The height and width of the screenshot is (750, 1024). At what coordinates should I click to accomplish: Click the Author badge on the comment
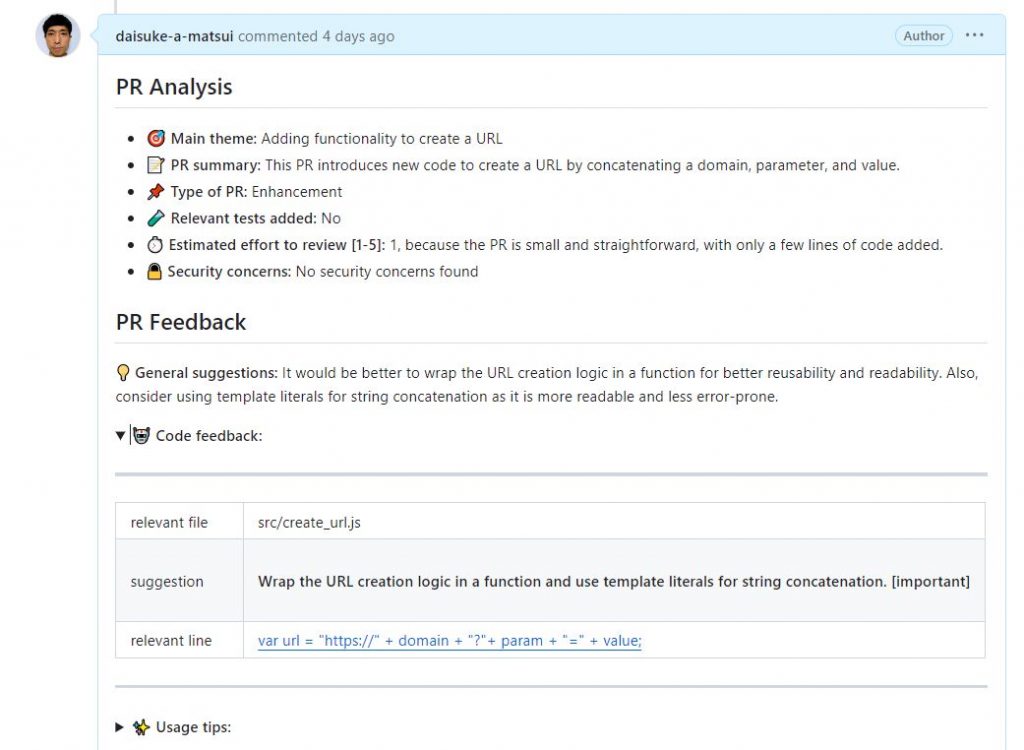click(923, 36)
